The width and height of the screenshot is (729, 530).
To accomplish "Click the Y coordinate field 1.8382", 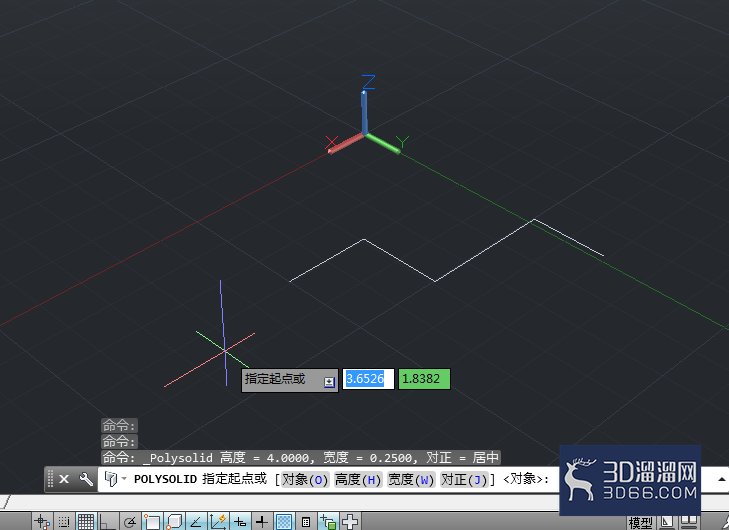I will [x=424, y=379].
